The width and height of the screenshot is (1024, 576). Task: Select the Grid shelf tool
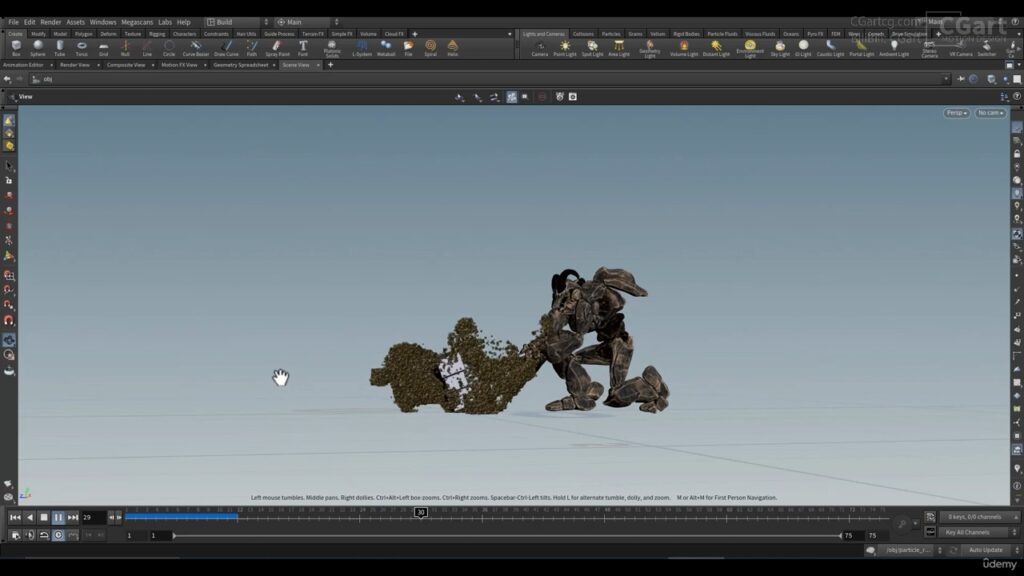pos(103,48)
